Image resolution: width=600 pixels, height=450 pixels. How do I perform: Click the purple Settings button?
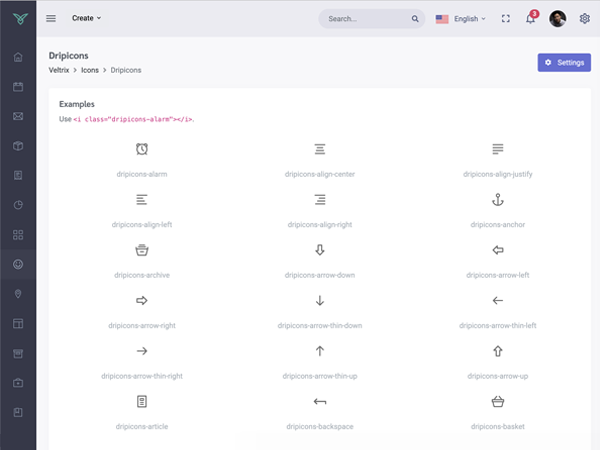click(x=564, y=62)
